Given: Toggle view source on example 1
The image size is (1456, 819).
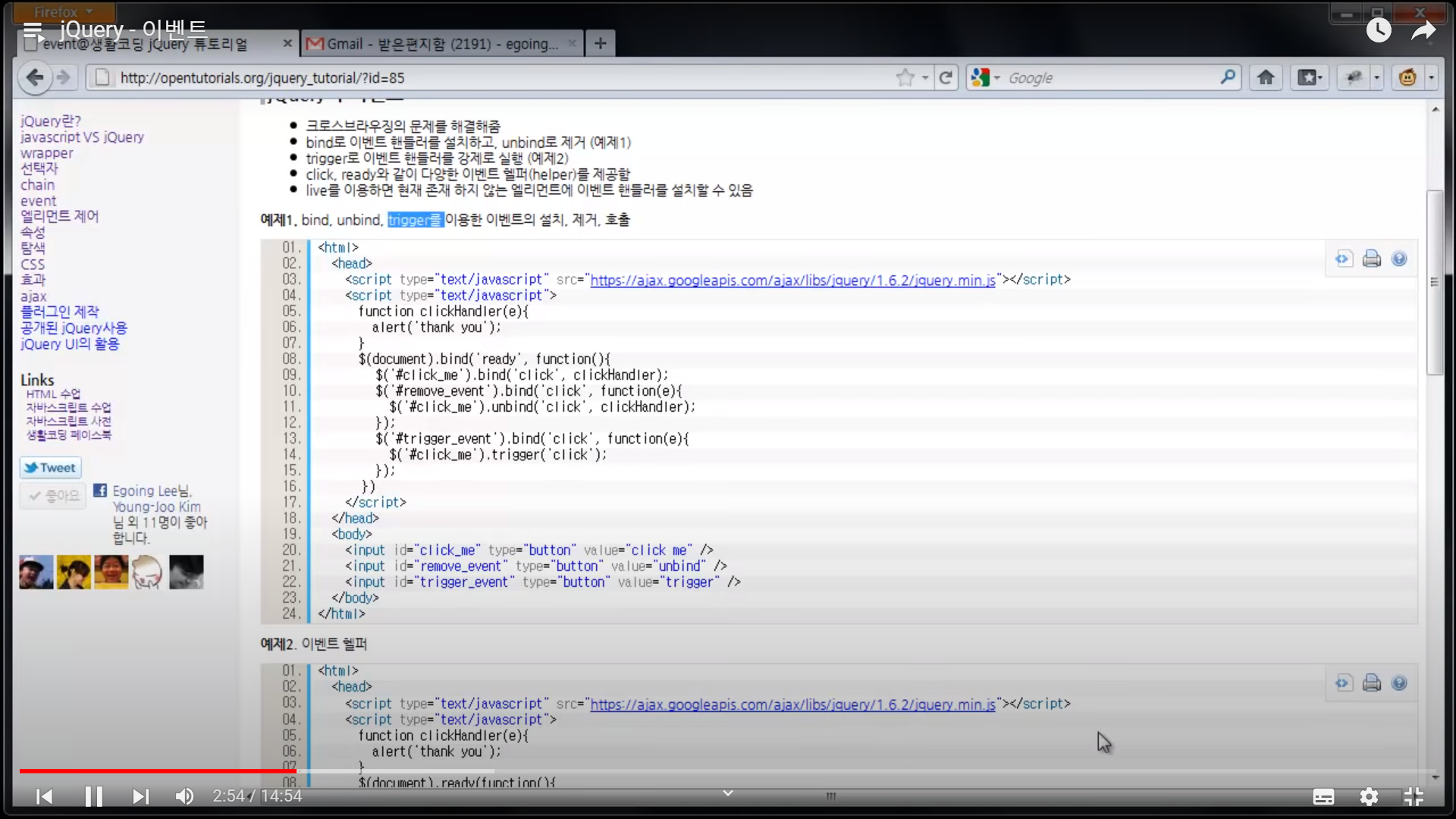Looking at the screenshot, I should tap(1343, 259).
